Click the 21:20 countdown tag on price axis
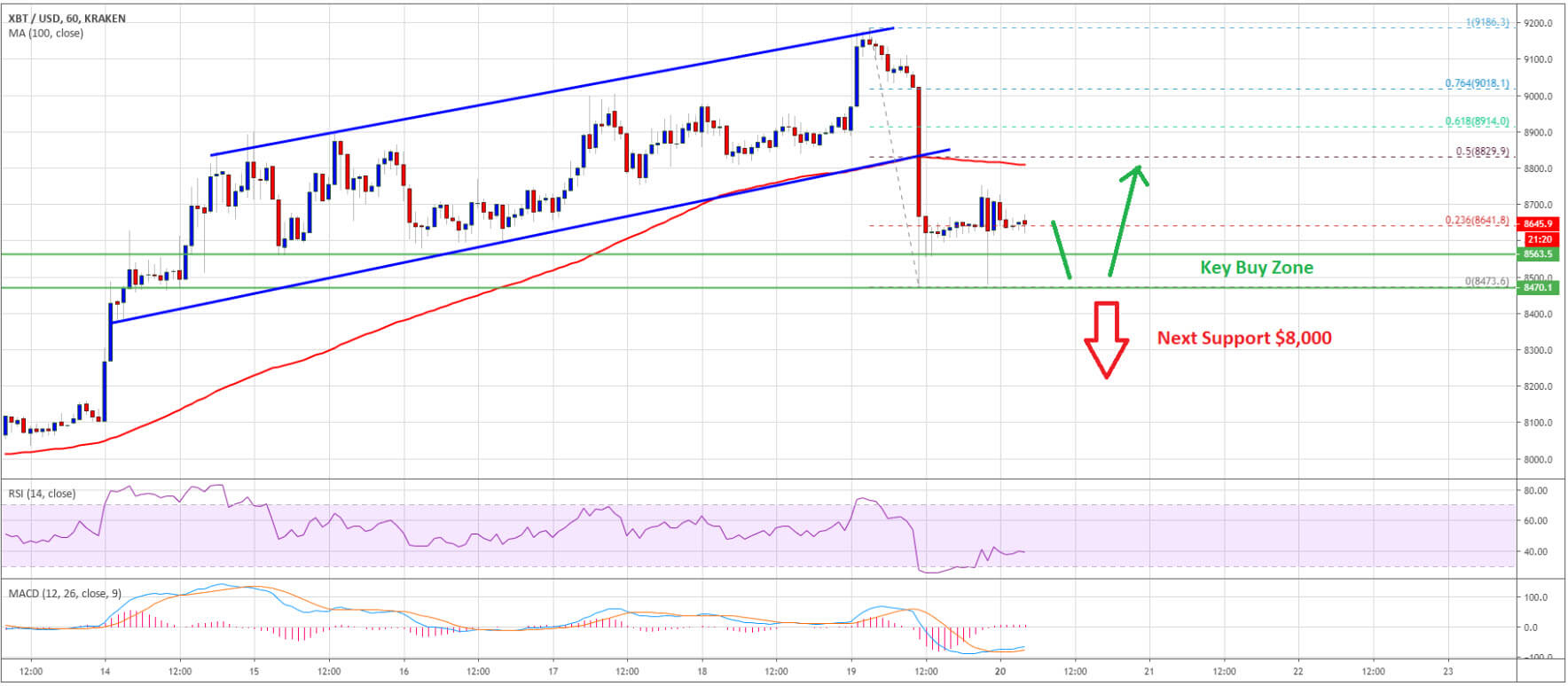The height and width of the screenshot is (686, 1568). click(x=1539, y=239)
